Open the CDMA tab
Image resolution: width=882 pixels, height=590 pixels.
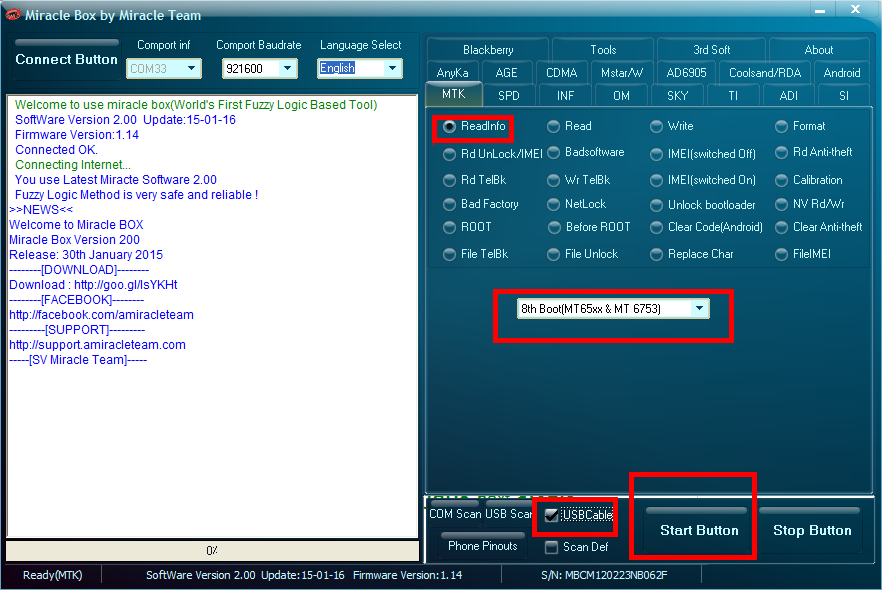coord(561,73)
